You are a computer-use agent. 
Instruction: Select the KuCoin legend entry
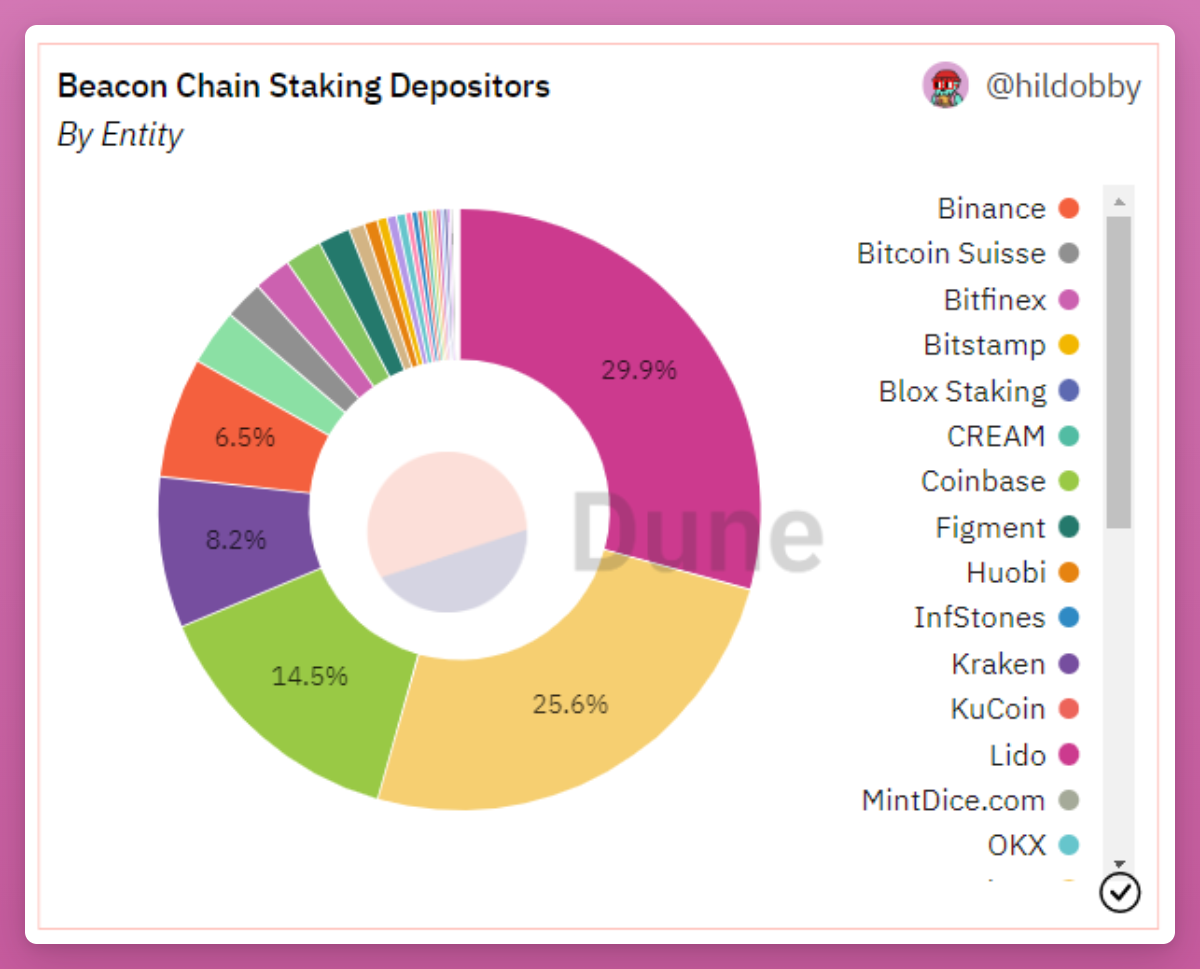point(1014,709)
